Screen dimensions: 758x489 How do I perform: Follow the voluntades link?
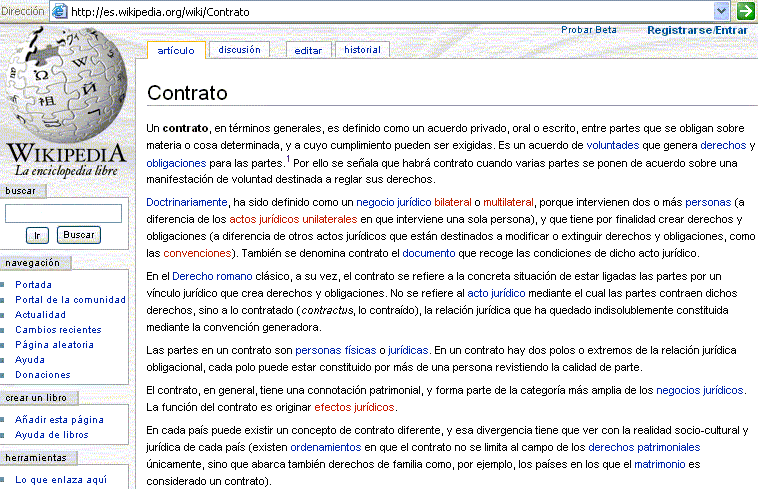coord(612,145)
